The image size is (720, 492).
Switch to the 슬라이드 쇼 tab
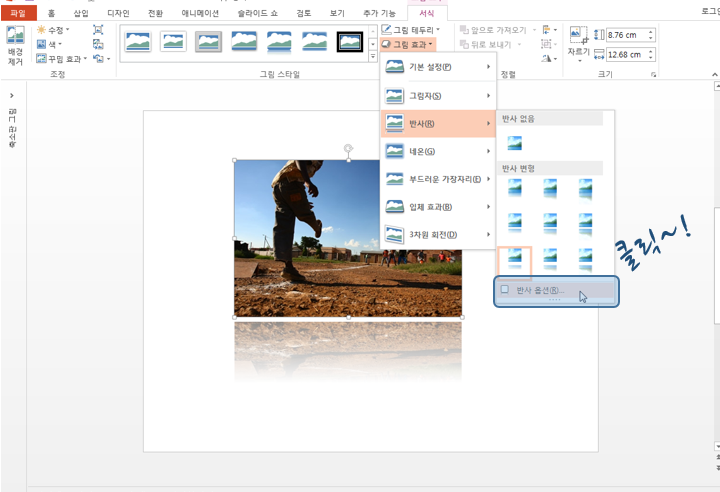pyautogui.click(x=258, y=13)
